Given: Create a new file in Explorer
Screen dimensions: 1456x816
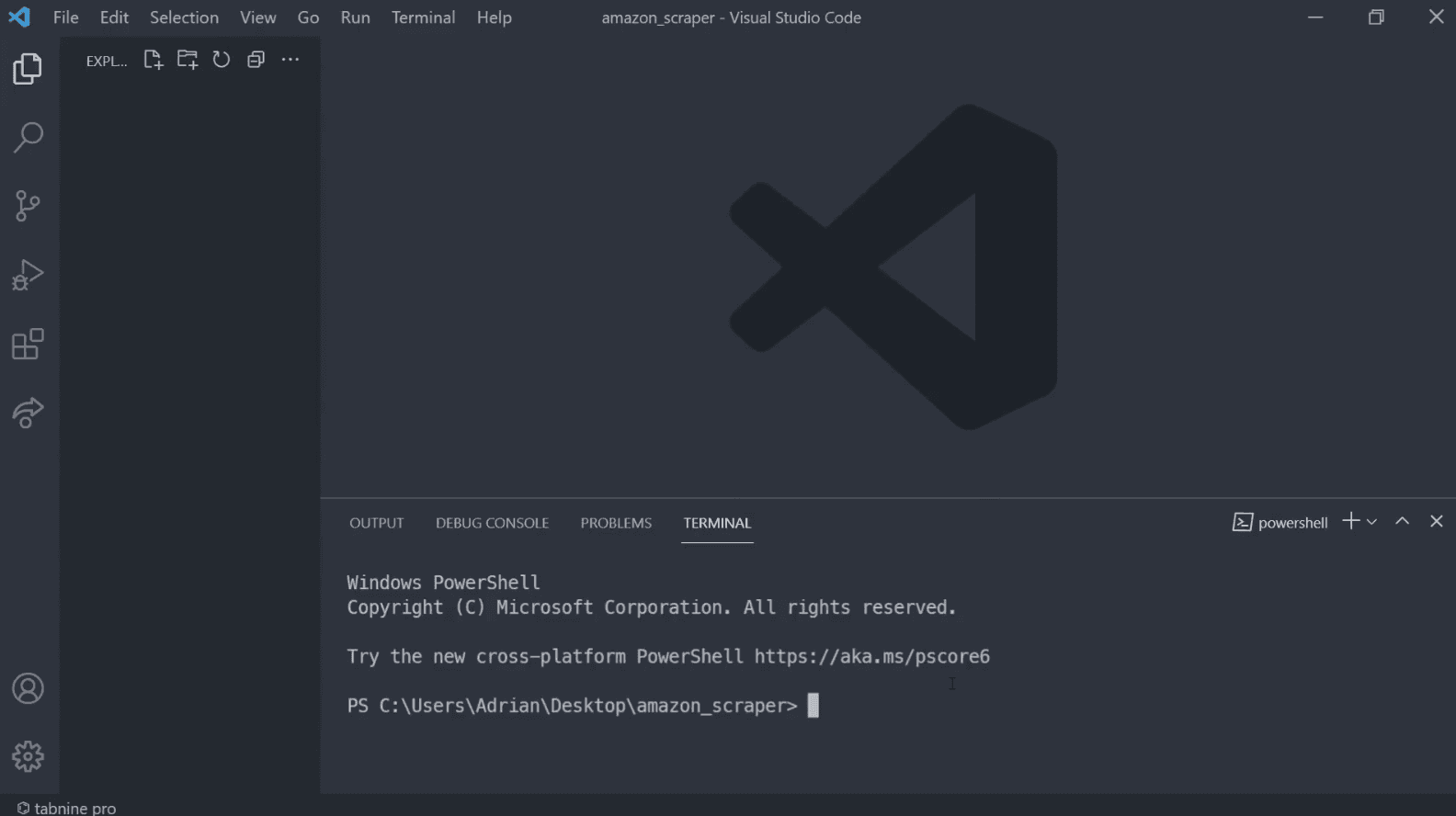Looking at the screenshot, I should [x=153, y=60].
